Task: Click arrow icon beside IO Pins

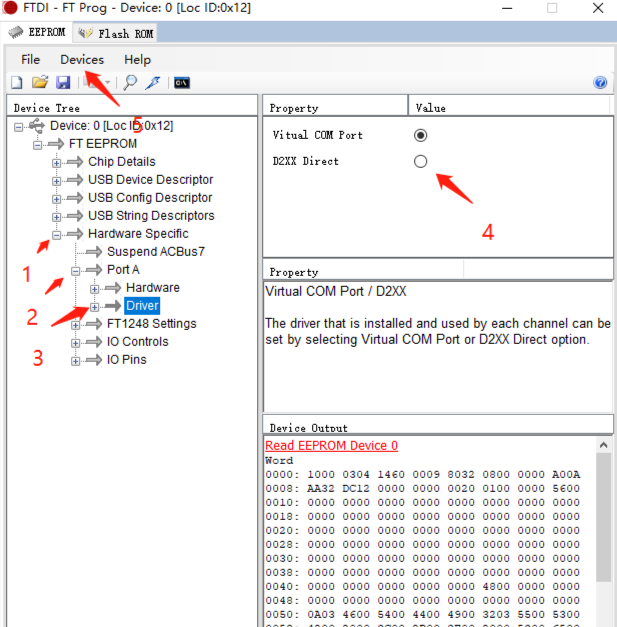Action: click(x=94, y=359)
